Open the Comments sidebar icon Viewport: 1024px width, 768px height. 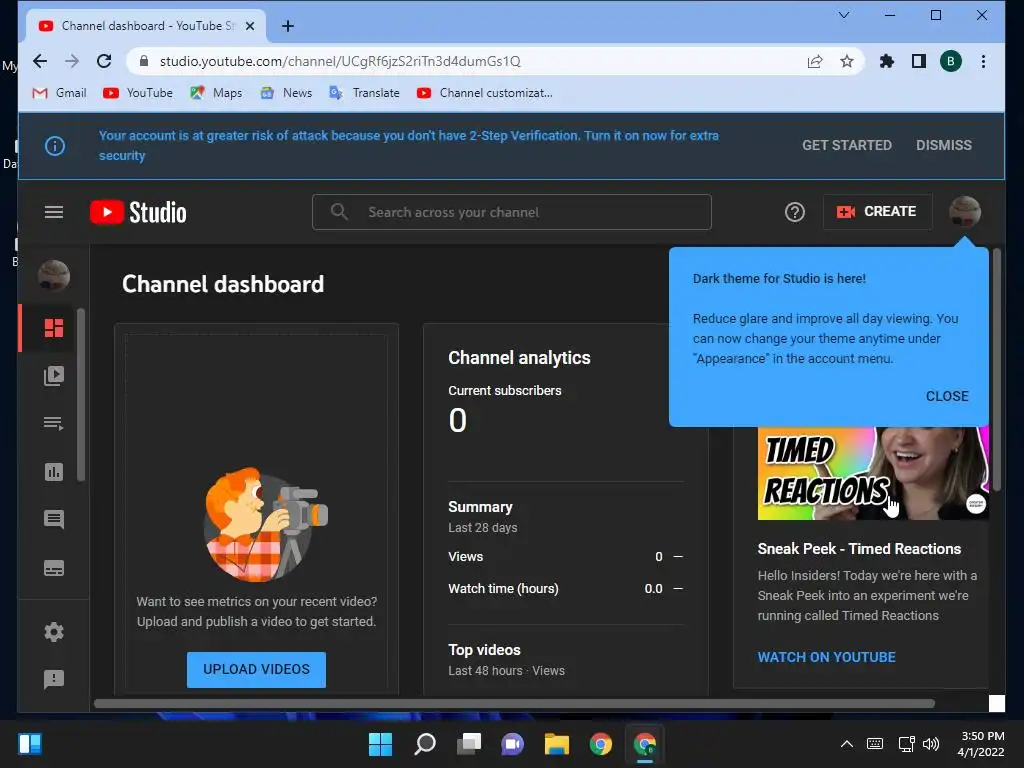pos(54,520)
